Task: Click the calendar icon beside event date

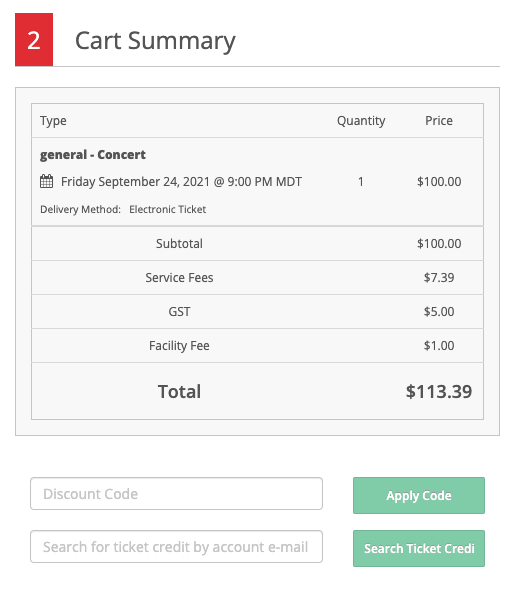Action: 47,181
